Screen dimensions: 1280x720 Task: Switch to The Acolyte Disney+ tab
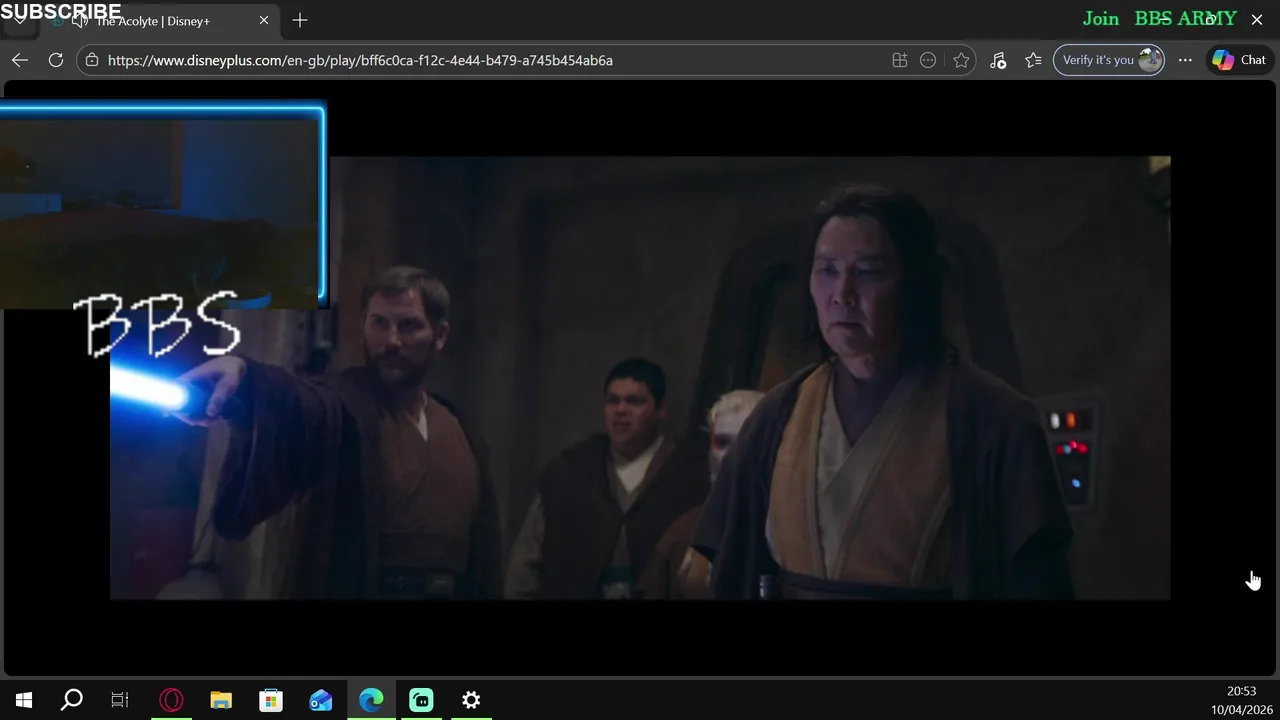point(153,21)
